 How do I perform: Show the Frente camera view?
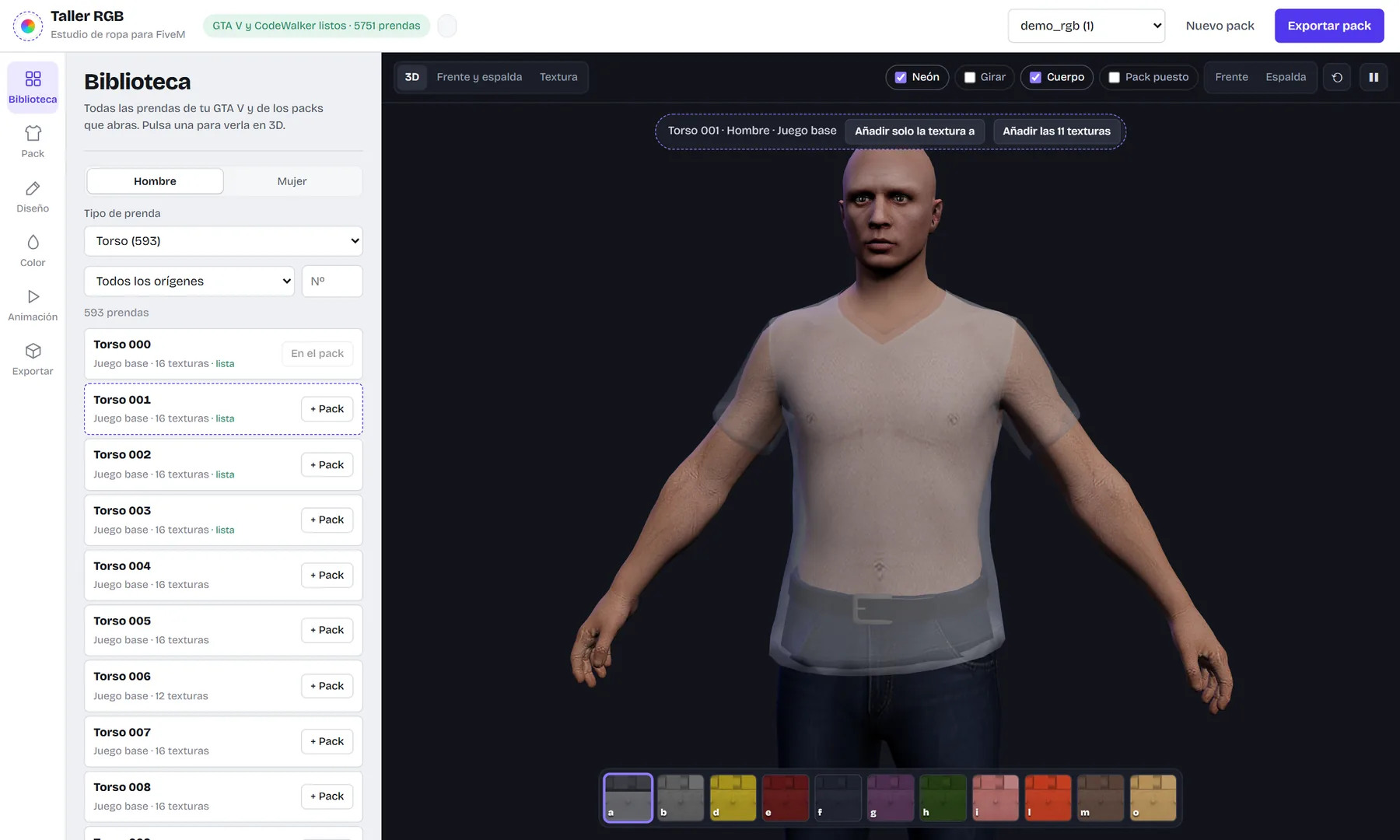pos(1231,77)
